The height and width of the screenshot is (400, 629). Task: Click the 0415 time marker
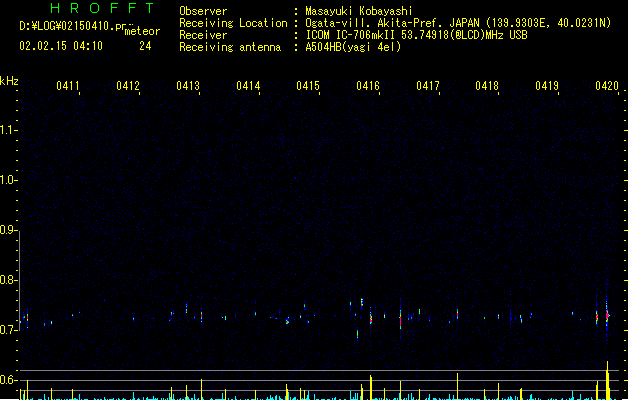pyautogui.click(x=308, y=86)
